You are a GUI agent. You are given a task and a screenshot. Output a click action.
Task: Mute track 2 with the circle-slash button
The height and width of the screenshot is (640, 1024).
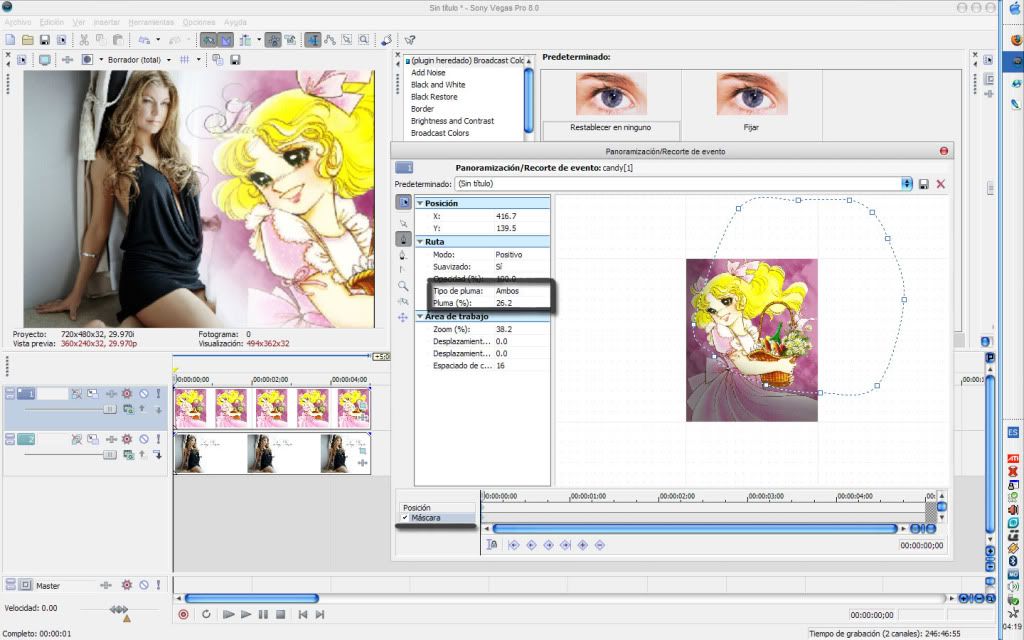pyautogui.click(x=144, y=439)
